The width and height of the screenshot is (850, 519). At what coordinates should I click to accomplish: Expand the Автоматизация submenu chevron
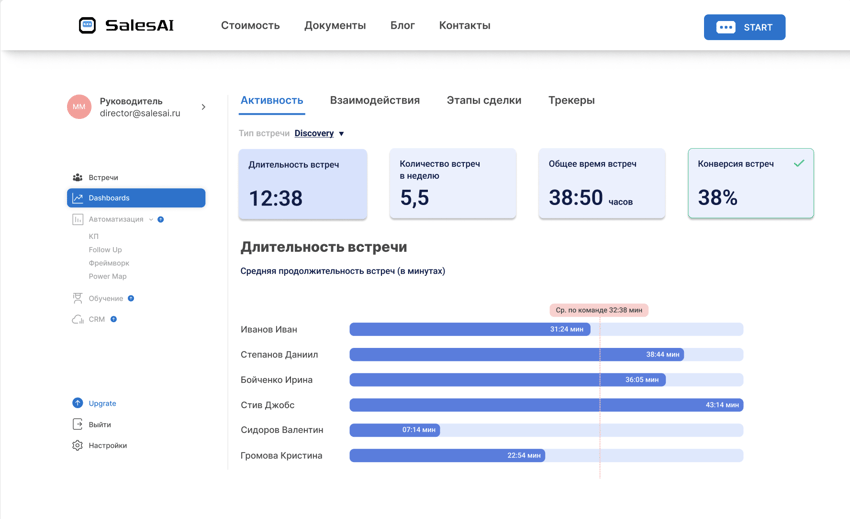[151, 219]
